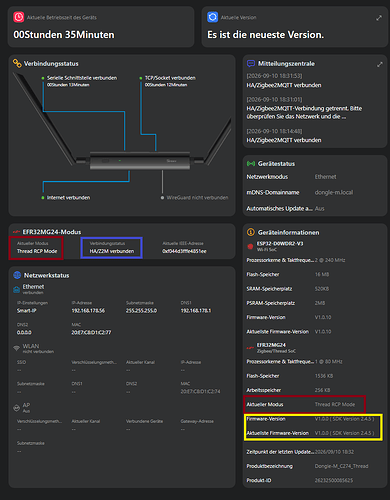
Task: Click the mDNS-Domainname value dongle-m.local
Action: coord(334,192)
